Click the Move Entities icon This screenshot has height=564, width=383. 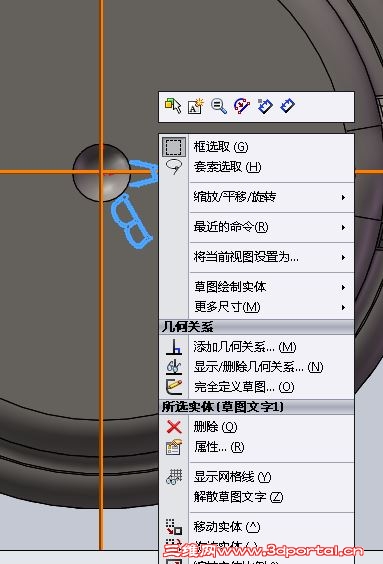[174, 527]
